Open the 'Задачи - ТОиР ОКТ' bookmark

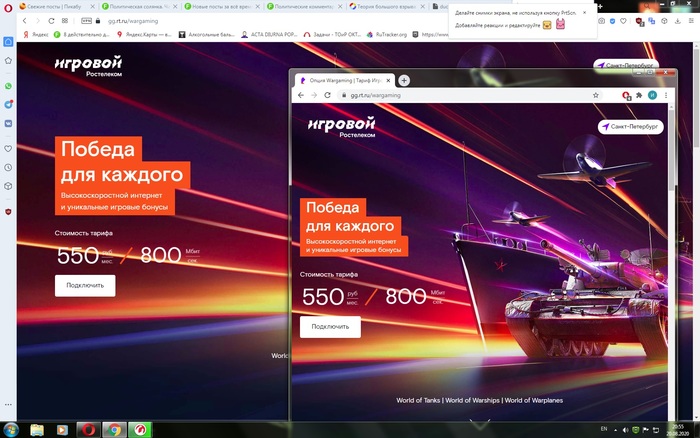click(x=332, y=34)
